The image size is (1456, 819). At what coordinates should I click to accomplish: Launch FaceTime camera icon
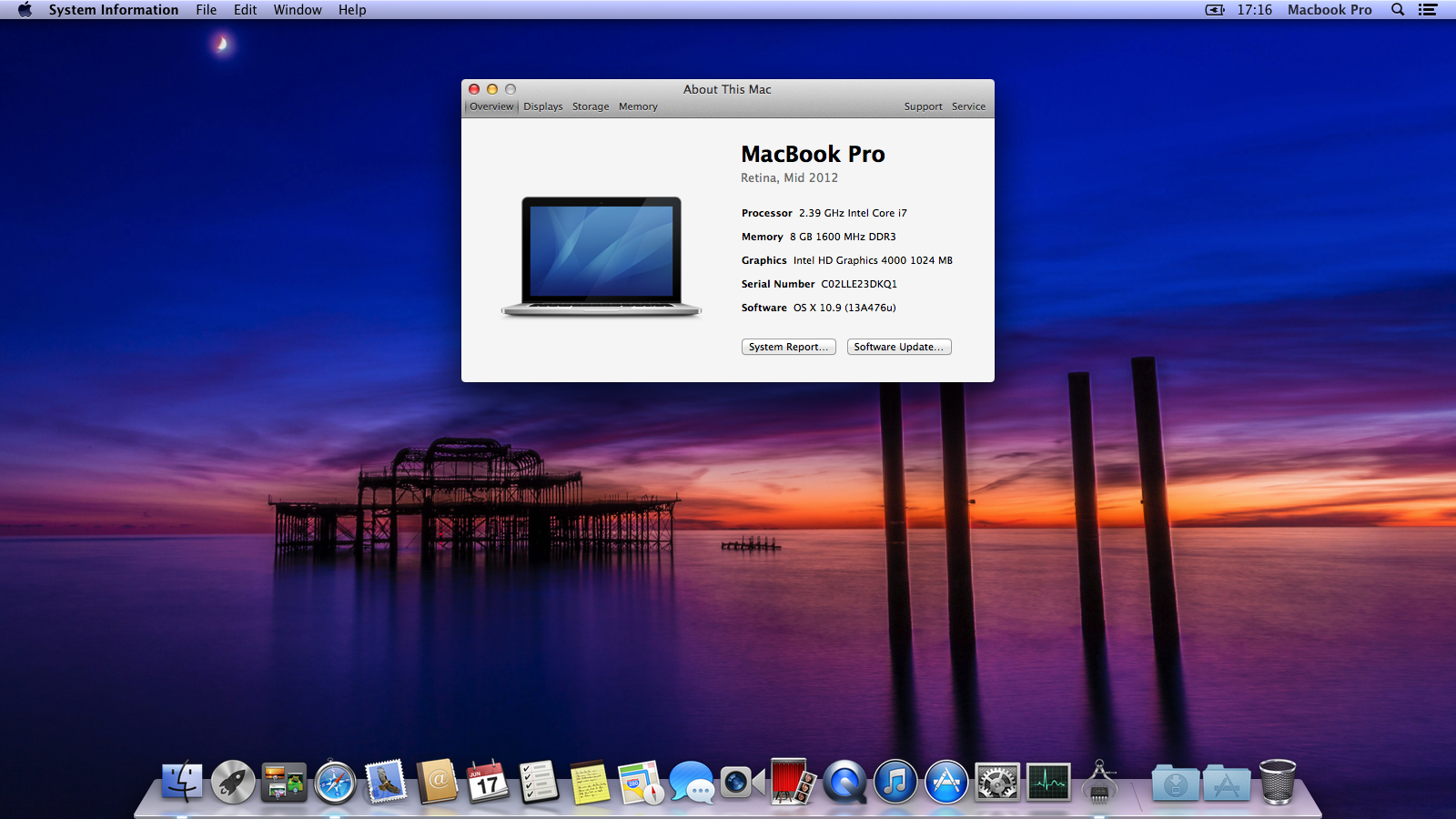pyautogui.click(x=743, y=782)
